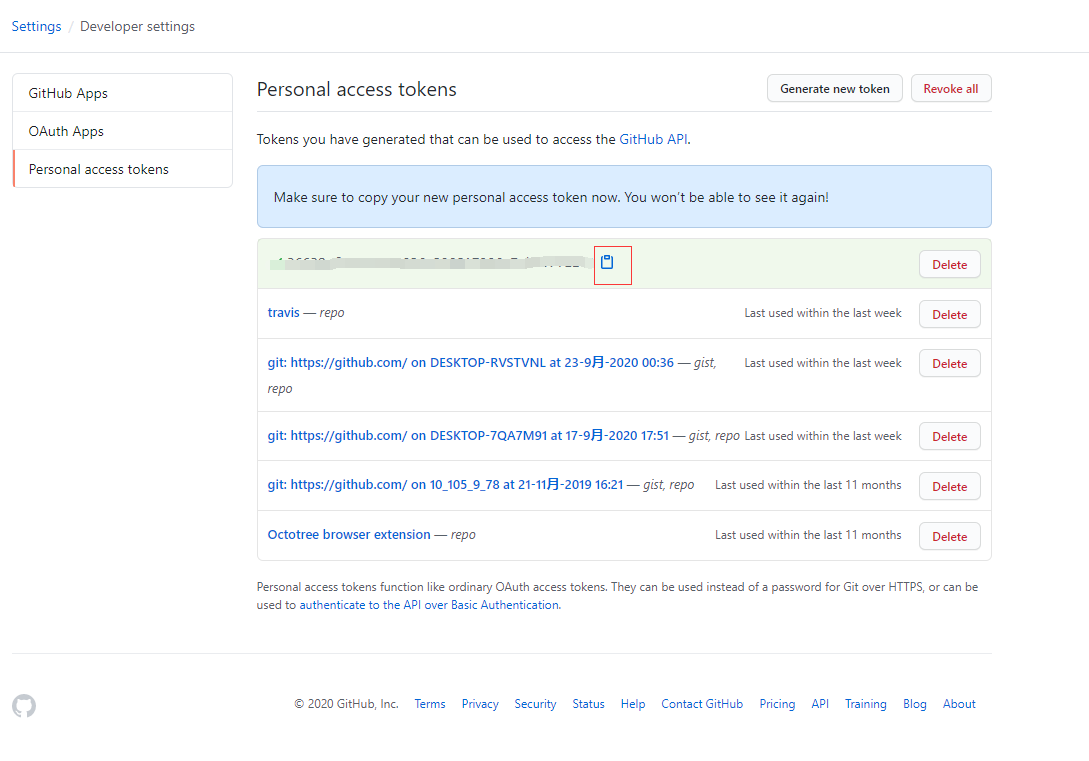Open the Training footer link
Image resolution: width=1089 pixels, height=761 pixels.
865,704
